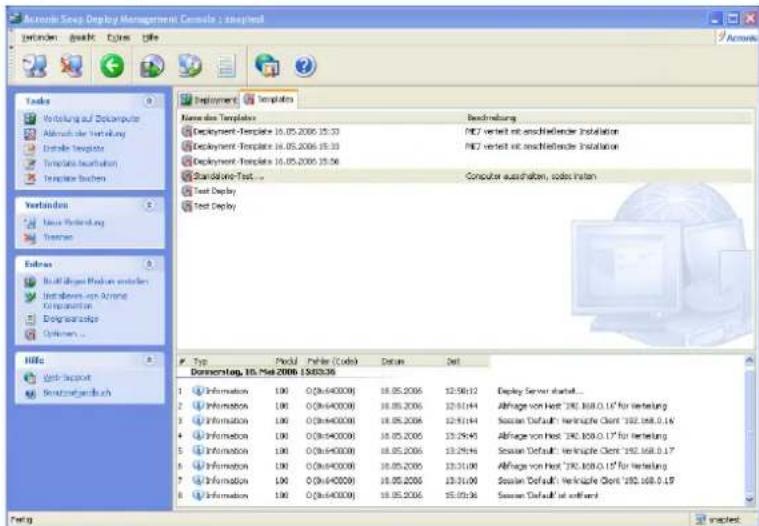Image resolution: width=759 pixels, height=526 pixels.
Task: Click the start deployment toolbar icon
Action: click(x=152, y=66)
